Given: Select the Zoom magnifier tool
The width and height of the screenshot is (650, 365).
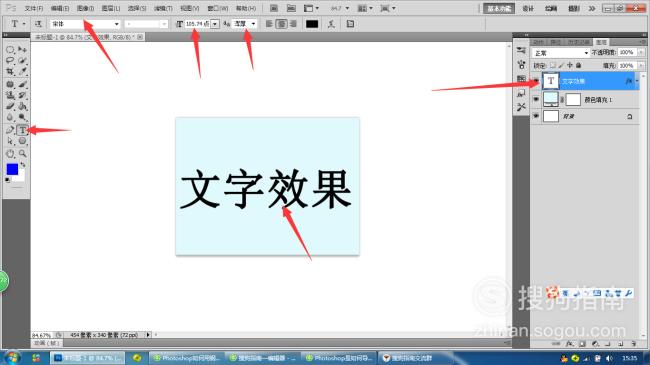Looking at the screenshot, I should tap(22, 153).
